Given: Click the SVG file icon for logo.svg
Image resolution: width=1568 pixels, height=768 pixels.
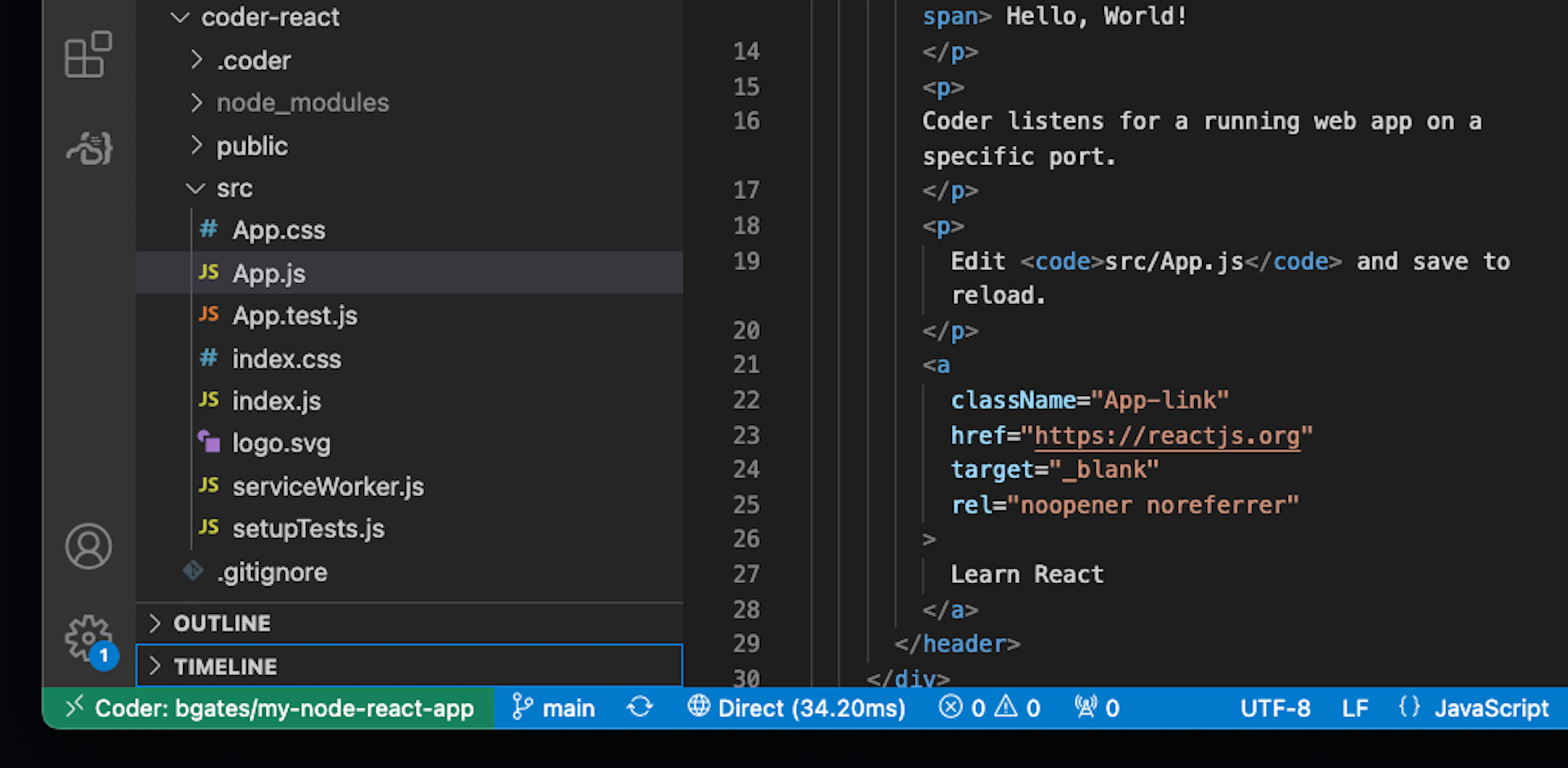Looking at the screenshot, I should click(209, 442).
